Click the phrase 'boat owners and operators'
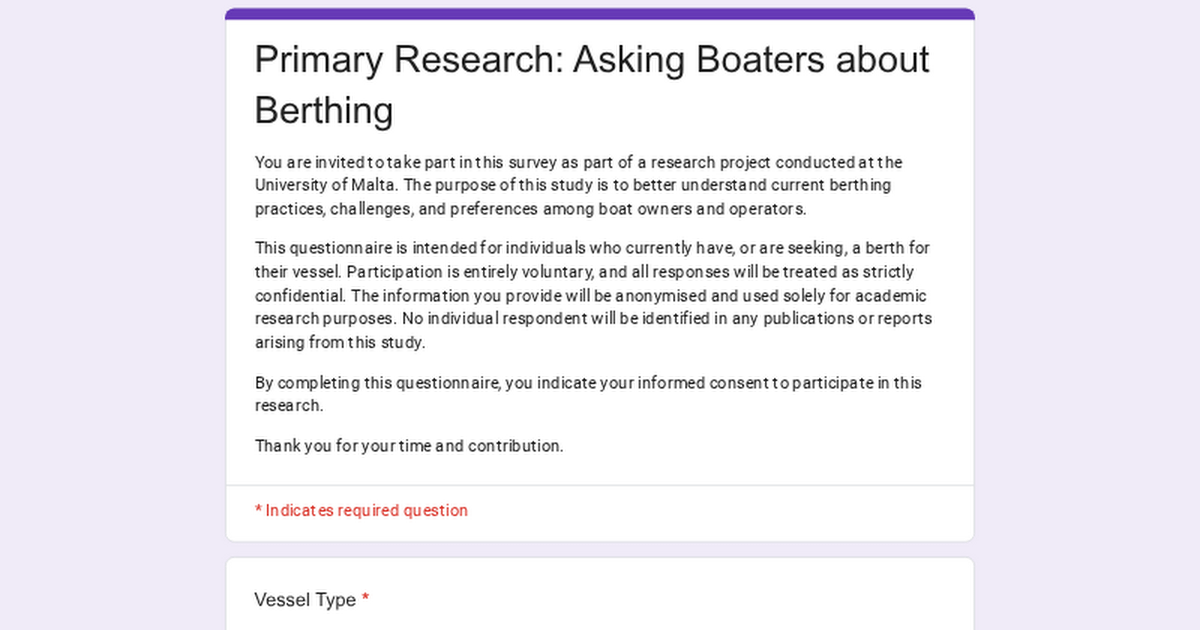1200x630 pixels. pos(702,210)
